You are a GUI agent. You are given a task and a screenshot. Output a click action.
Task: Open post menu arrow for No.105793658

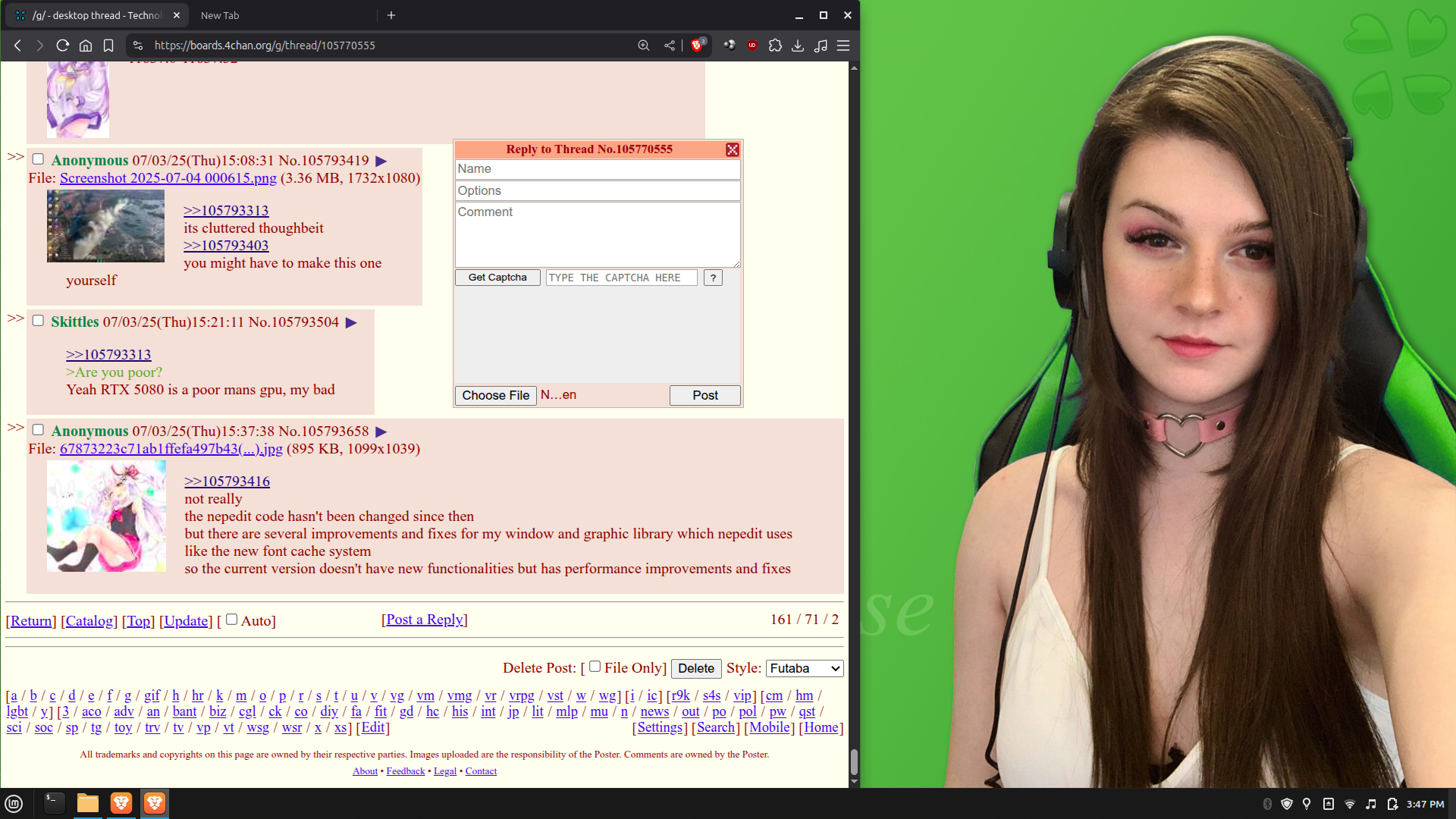[x=381, y=431]
